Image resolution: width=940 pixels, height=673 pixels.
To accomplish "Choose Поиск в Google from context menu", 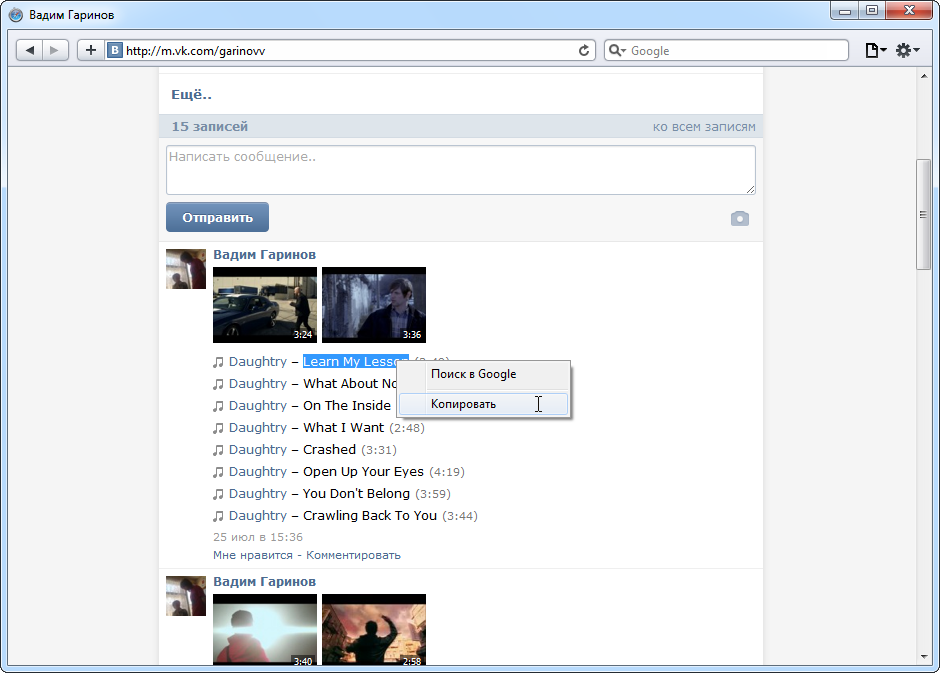I will coord(483,374).
